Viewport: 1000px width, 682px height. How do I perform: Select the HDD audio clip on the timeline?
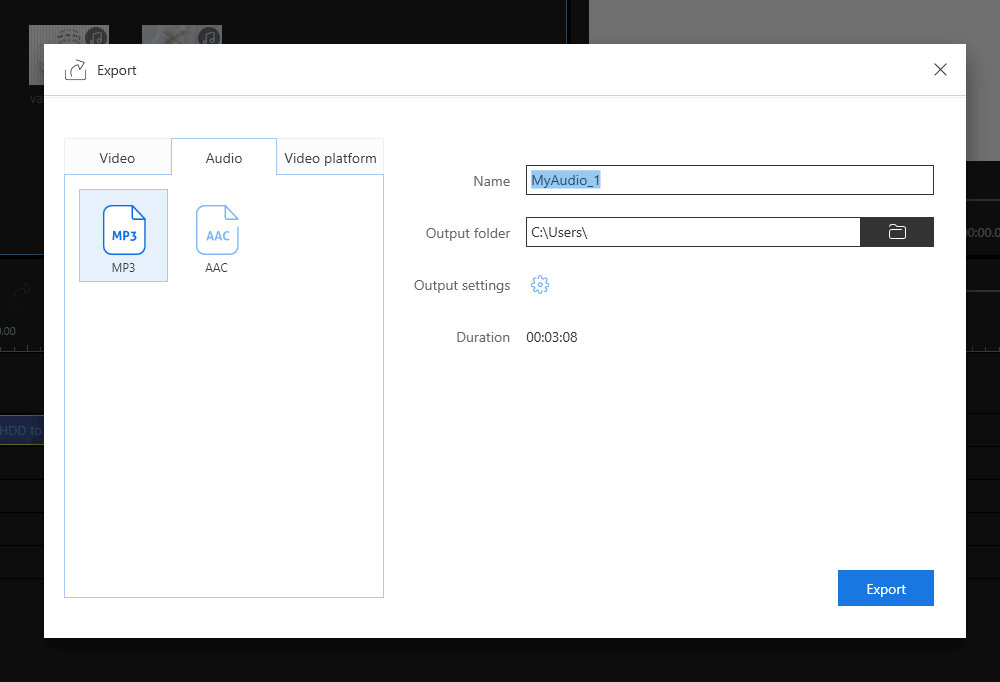20,430
